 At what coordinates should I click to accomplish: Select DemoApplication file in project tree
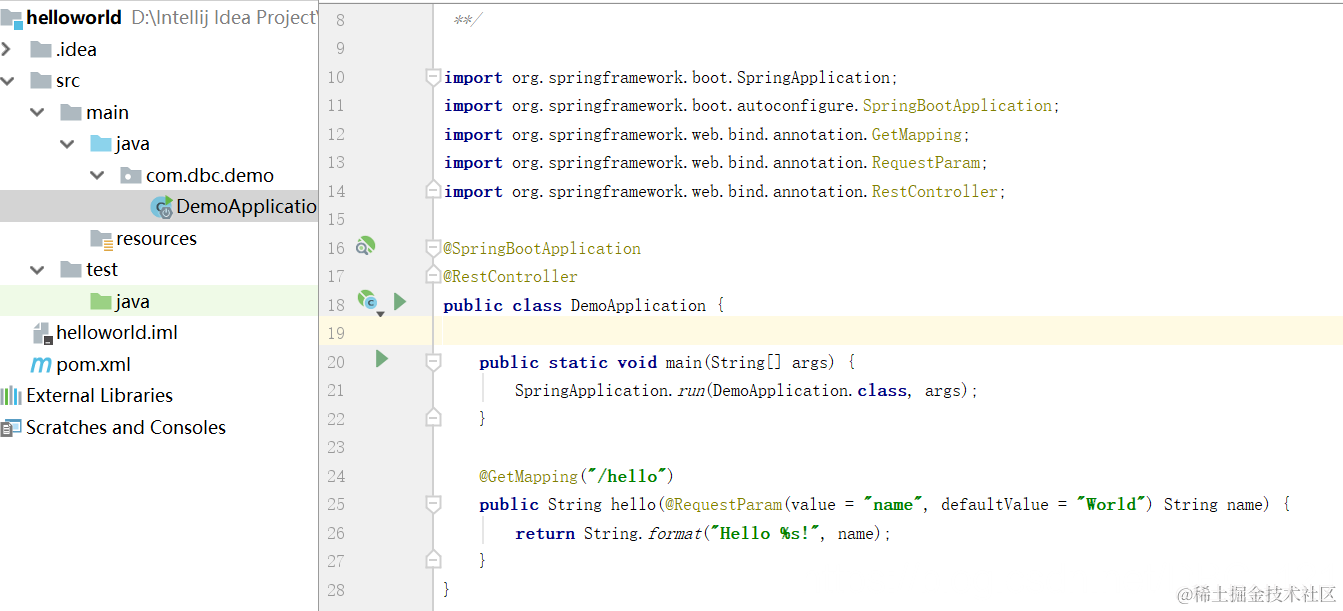coord(159,207)
